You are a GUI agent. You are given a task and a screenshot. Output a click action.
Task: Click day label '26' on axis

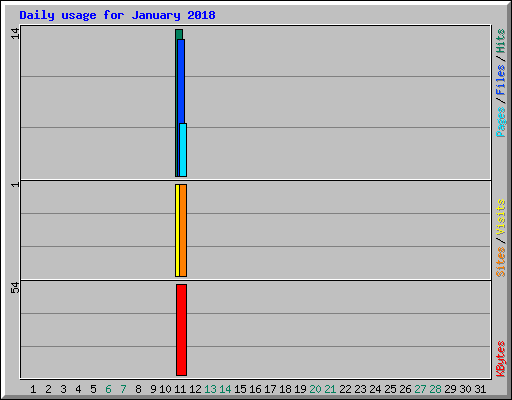tap(405, 389)
